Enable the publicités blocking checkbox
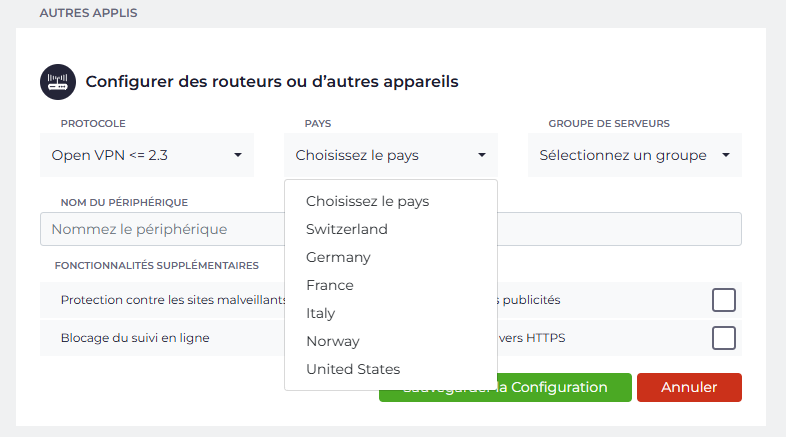Viewport: 786px width, 437px height. (x=724, y=300)
